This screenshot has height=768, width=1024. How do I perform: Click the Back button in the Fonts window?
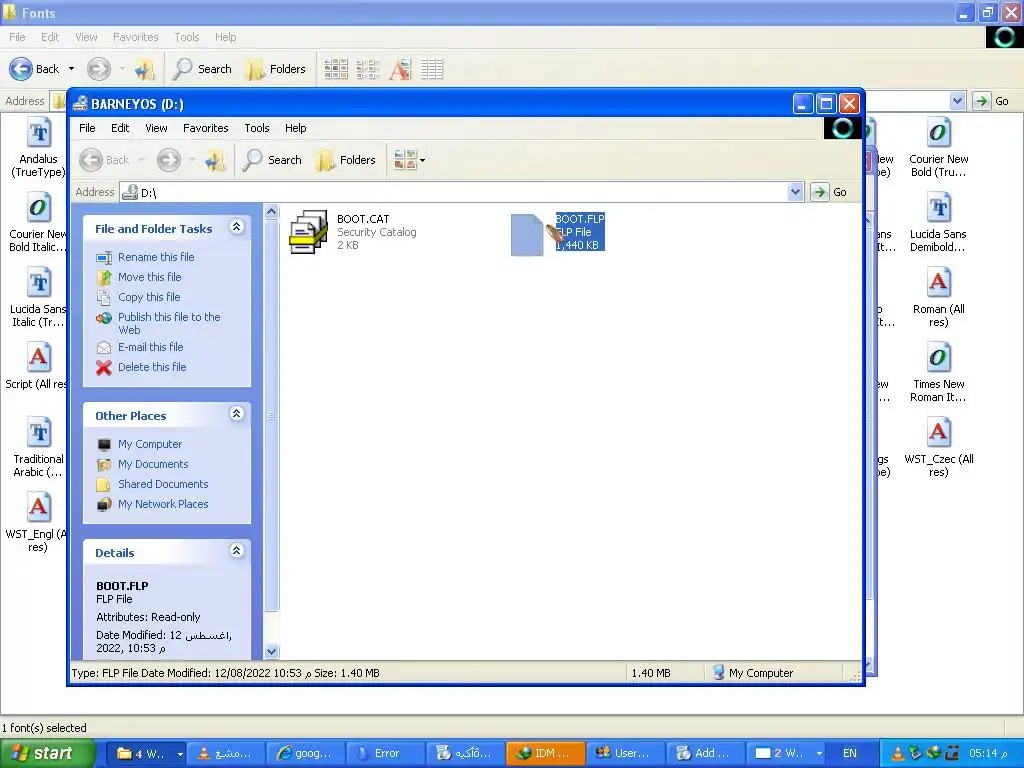[34, 69]
